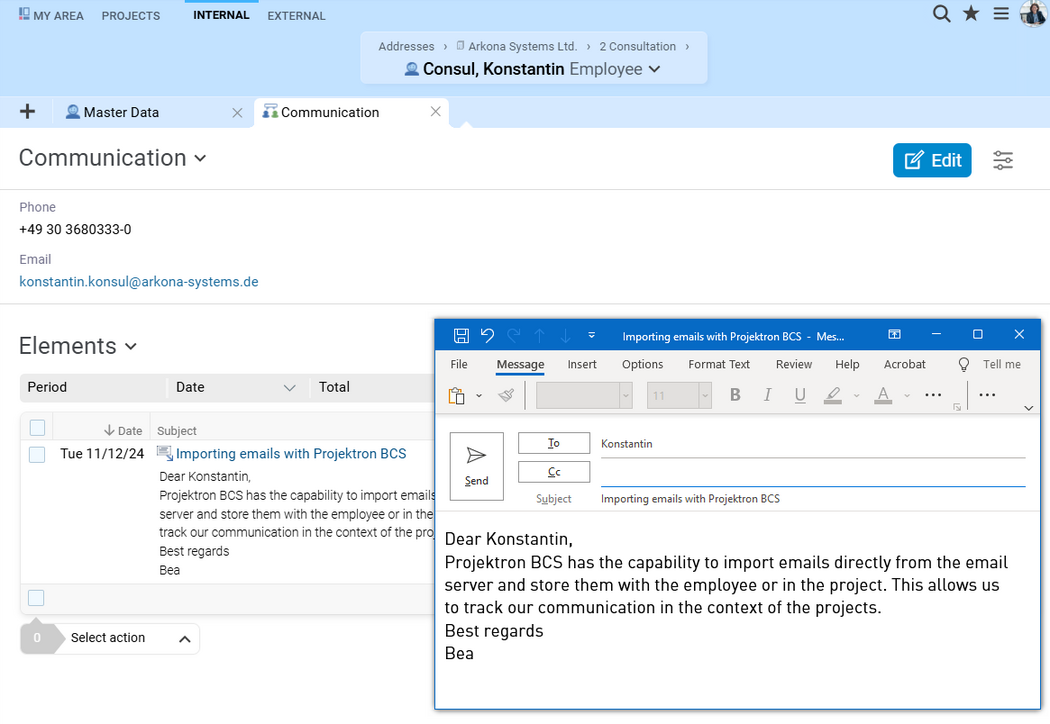Go to EXTERNAL navigation item
Viewport: 1050px width, 724px height.
tap(296, 15)
